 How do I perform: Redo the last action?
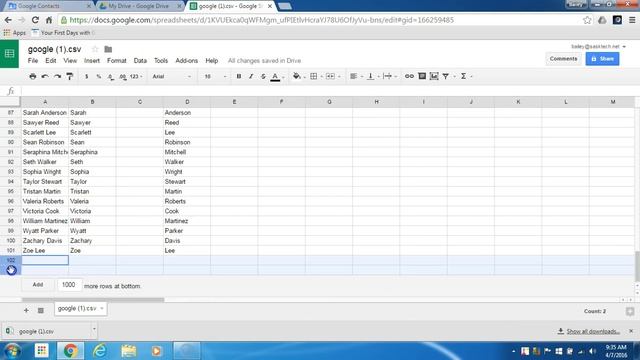[x=58, y=76]
